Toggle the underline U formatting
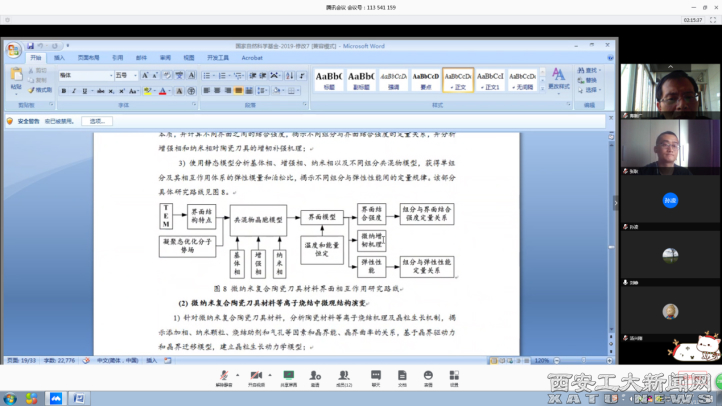 point(83,91)
